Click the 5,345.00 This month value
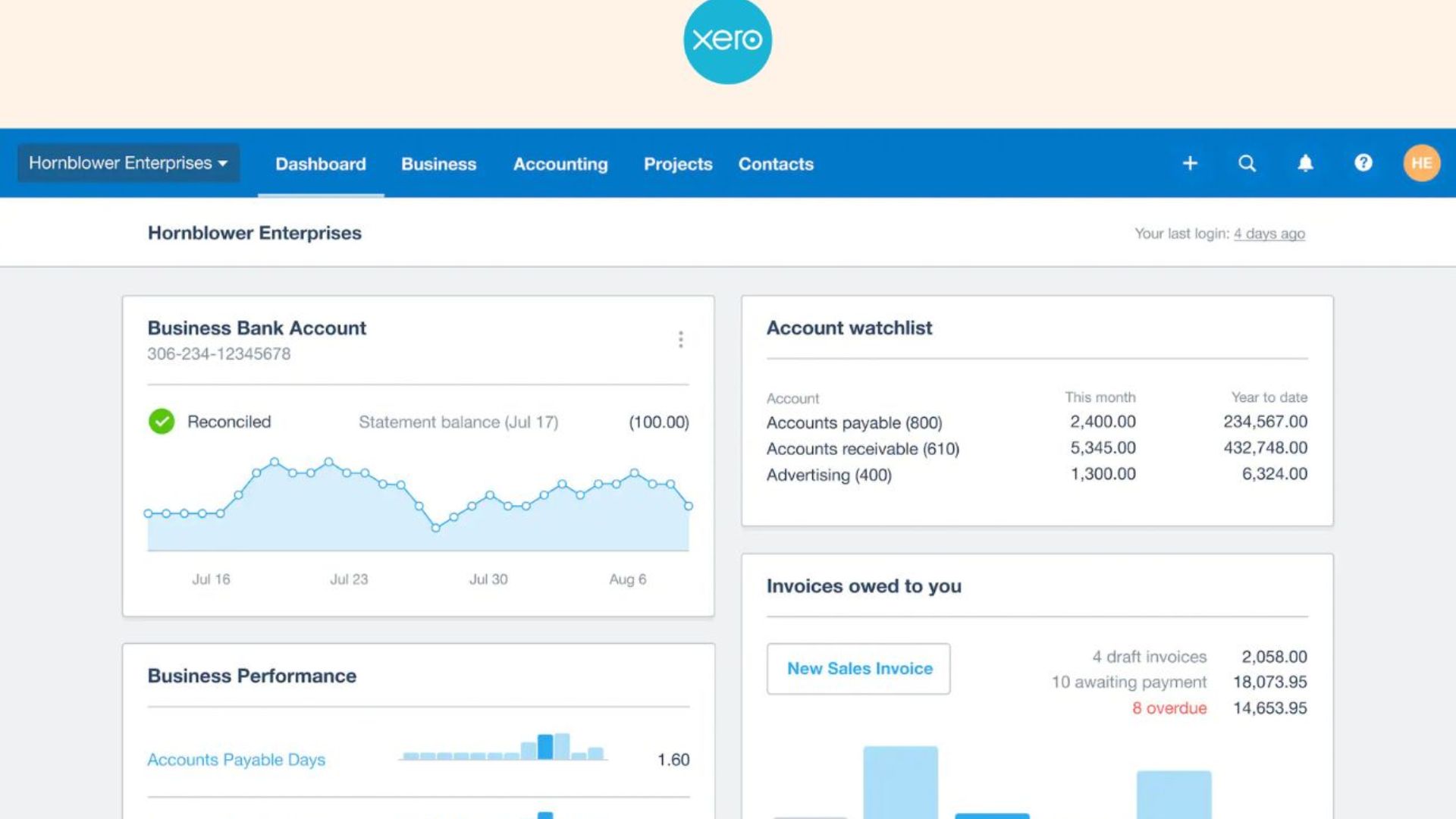 tap(1103, 448)
